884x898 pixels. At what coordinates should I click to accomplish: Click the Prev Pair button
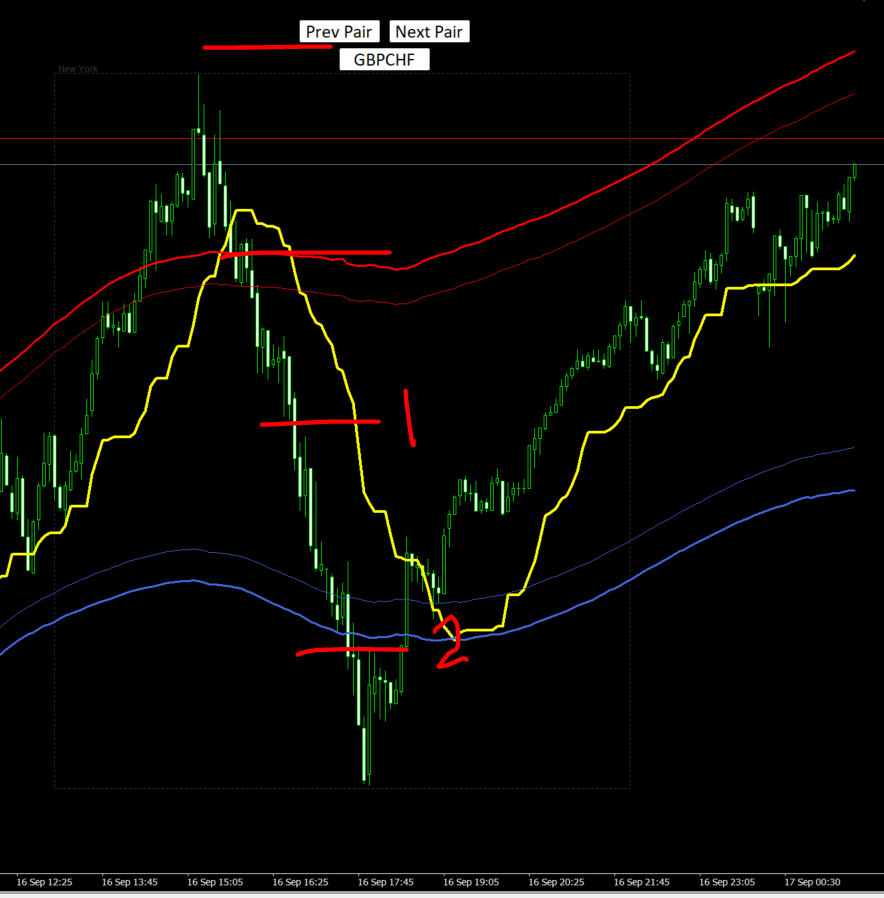click(338, 32)
